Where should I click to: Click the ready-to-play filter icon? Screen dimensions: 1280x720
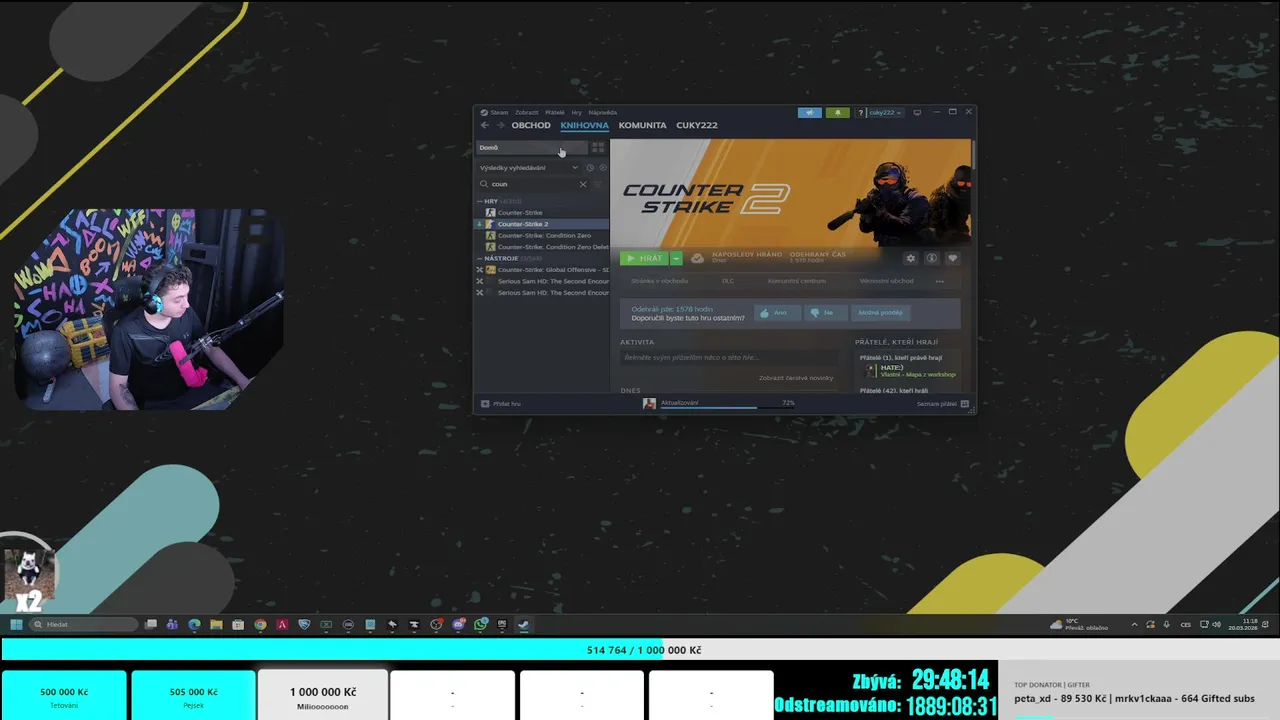coord(602,168)
